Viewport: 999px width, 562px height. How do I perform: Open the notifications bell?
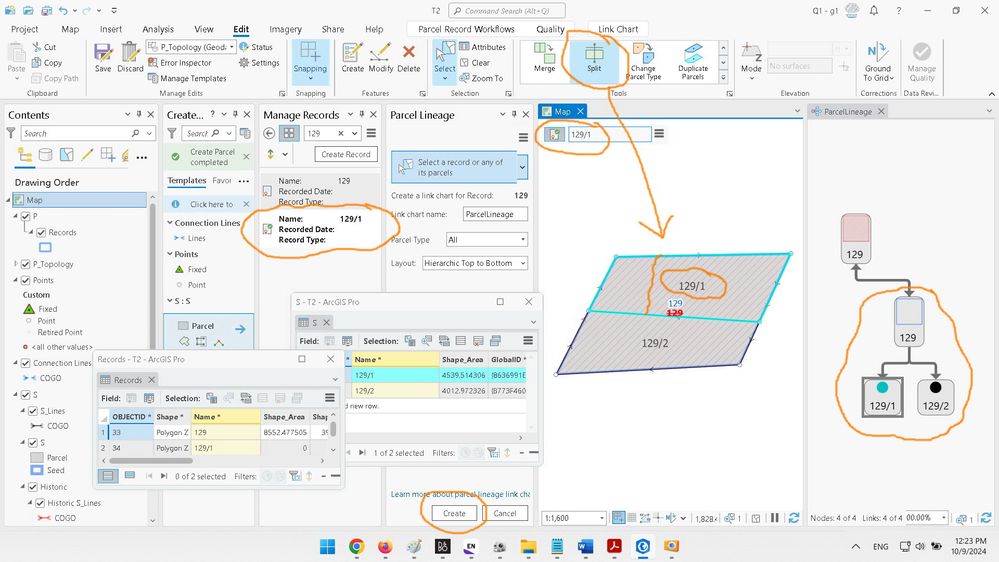873,11
